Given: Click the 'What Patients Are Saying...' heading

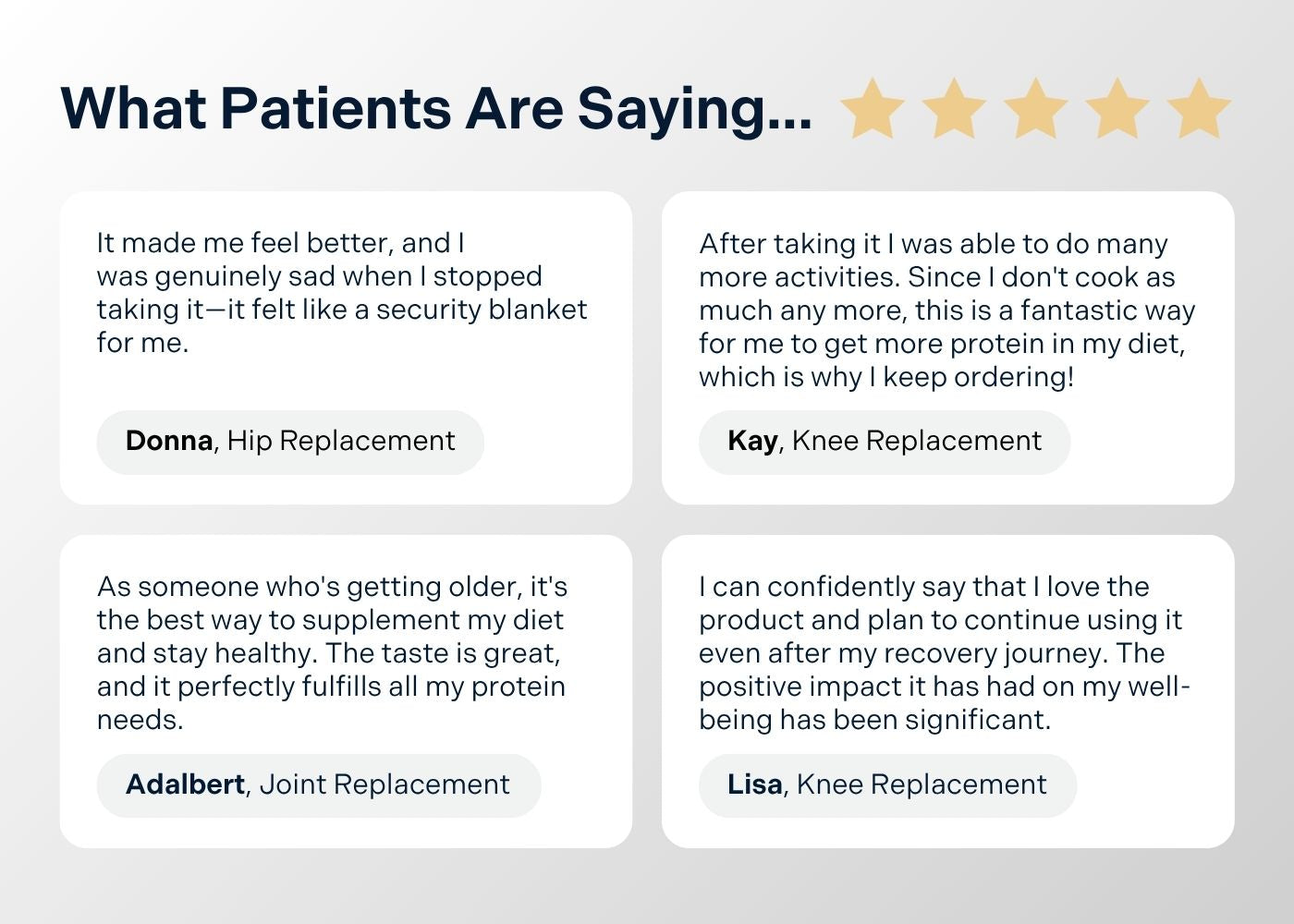Looking at the screenshot, I should [436, 109].
